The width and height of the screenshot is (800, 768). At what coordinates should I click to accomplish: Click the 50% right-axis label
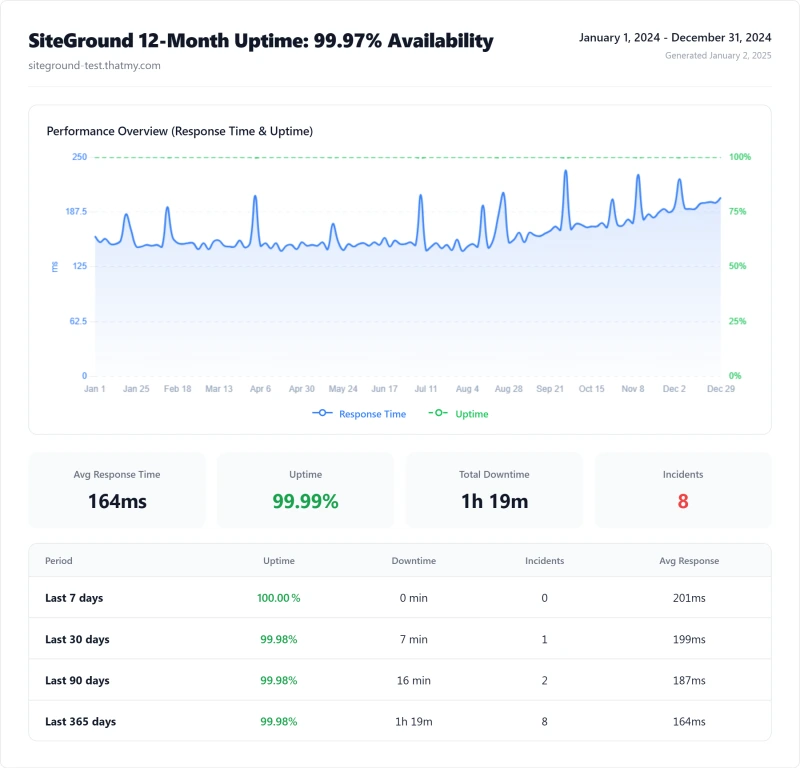(x=737, y=266)
